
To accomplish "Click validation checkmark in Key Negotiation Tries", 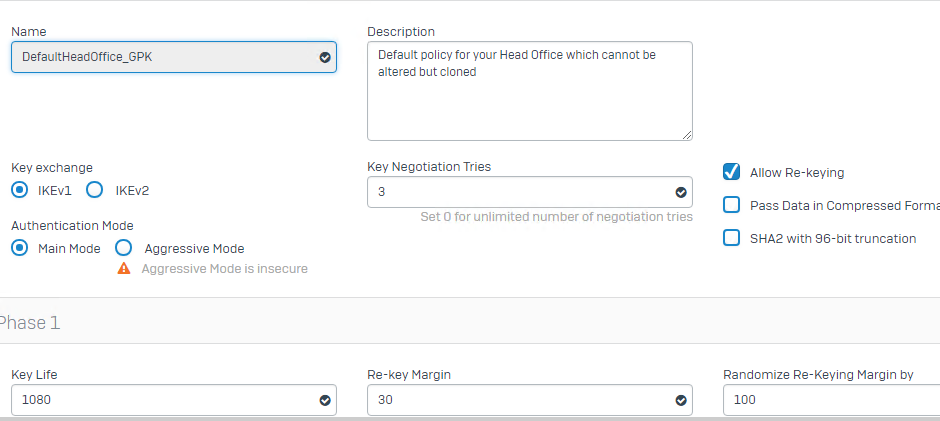I will (x=681, y=193).
